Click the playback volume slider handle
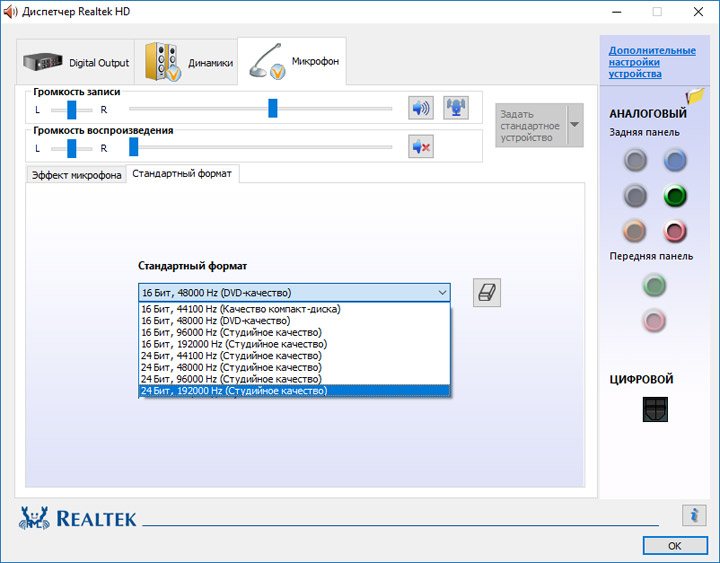The image size is (720, 563). coord(134,147)
